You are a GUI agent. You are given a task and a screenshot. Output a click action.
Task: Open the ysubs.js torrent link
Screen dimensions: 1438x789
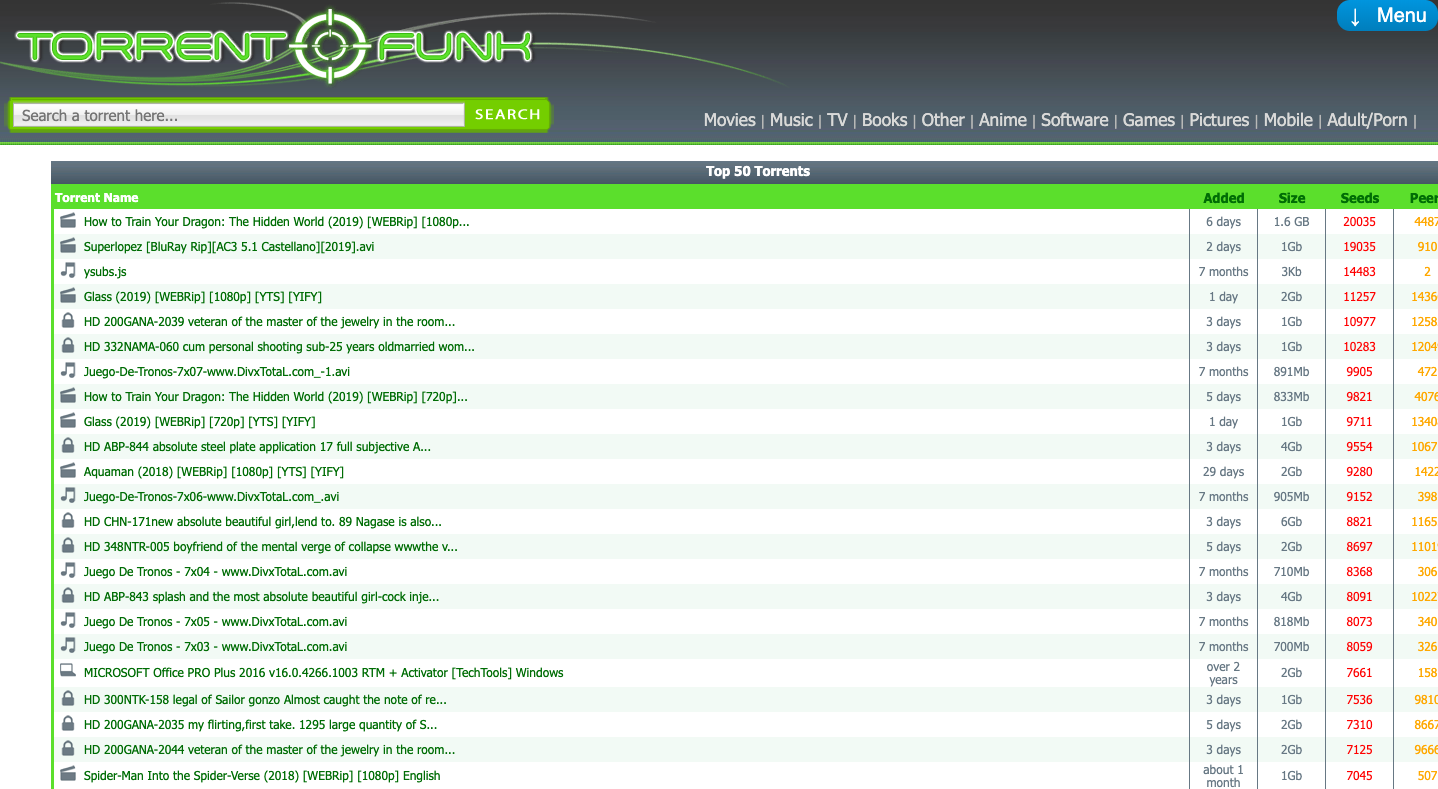click(105, 272)
